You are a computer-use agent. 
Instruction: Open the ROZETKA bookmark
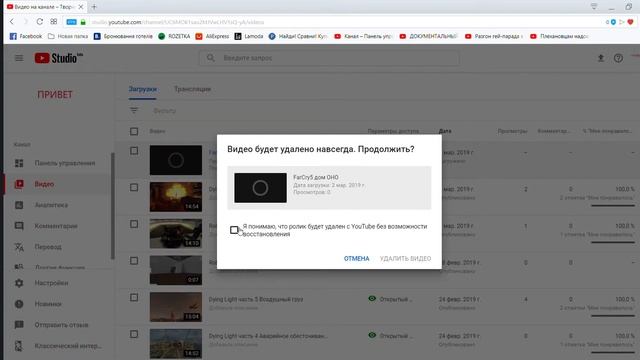tap(174, 36)
